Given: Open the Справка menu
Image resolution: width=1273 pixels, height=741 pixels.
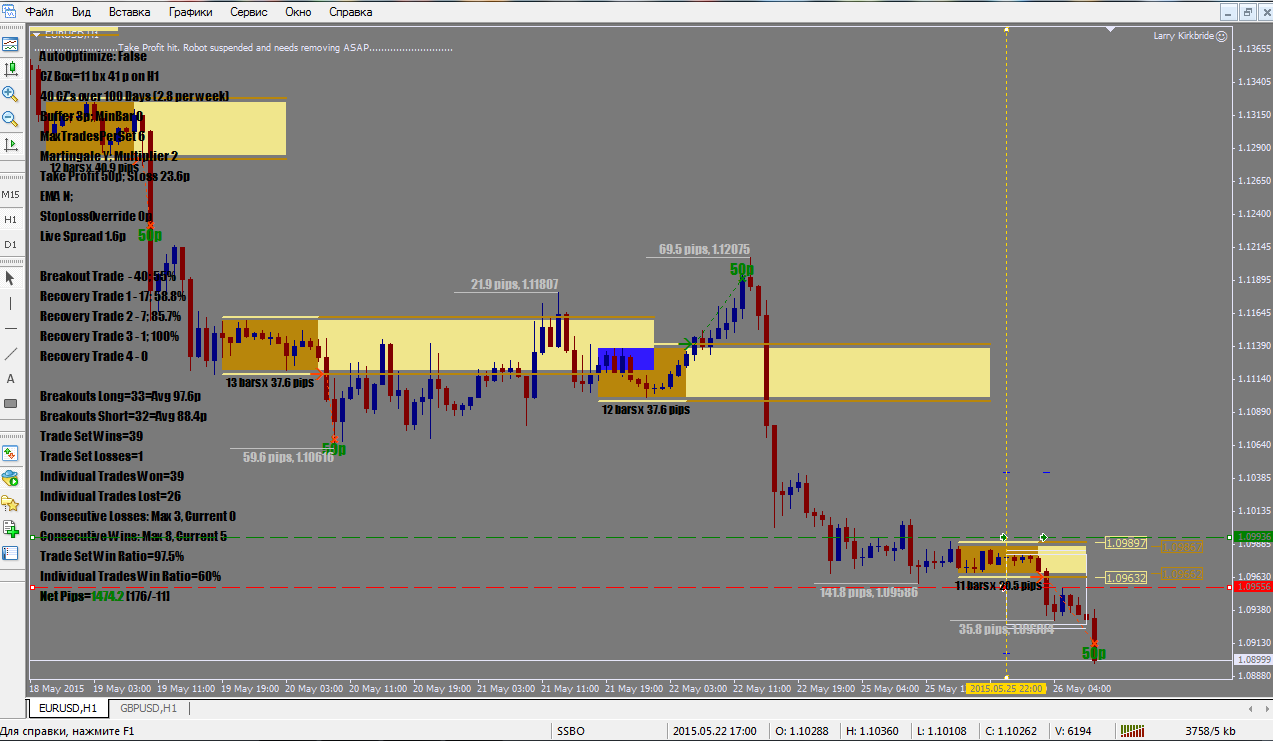Looking at the screenshot, I should point(350,12).
